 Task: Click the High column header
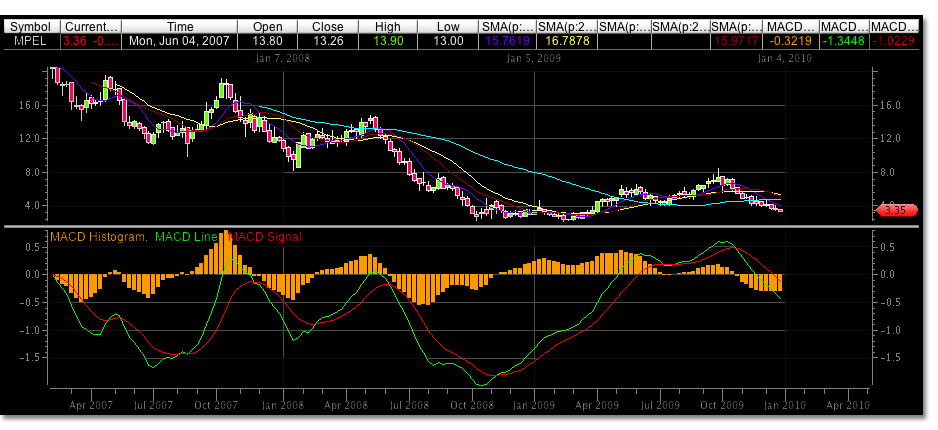pyautogui.click(x=388, y=26)
